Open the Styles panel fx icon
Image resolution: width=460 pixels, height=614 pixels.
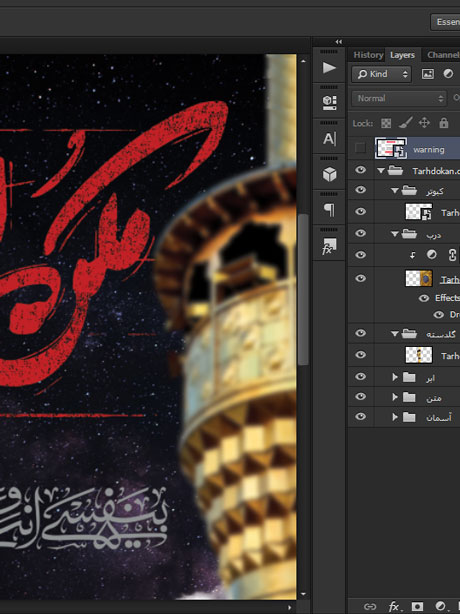[x=329, y=246]
